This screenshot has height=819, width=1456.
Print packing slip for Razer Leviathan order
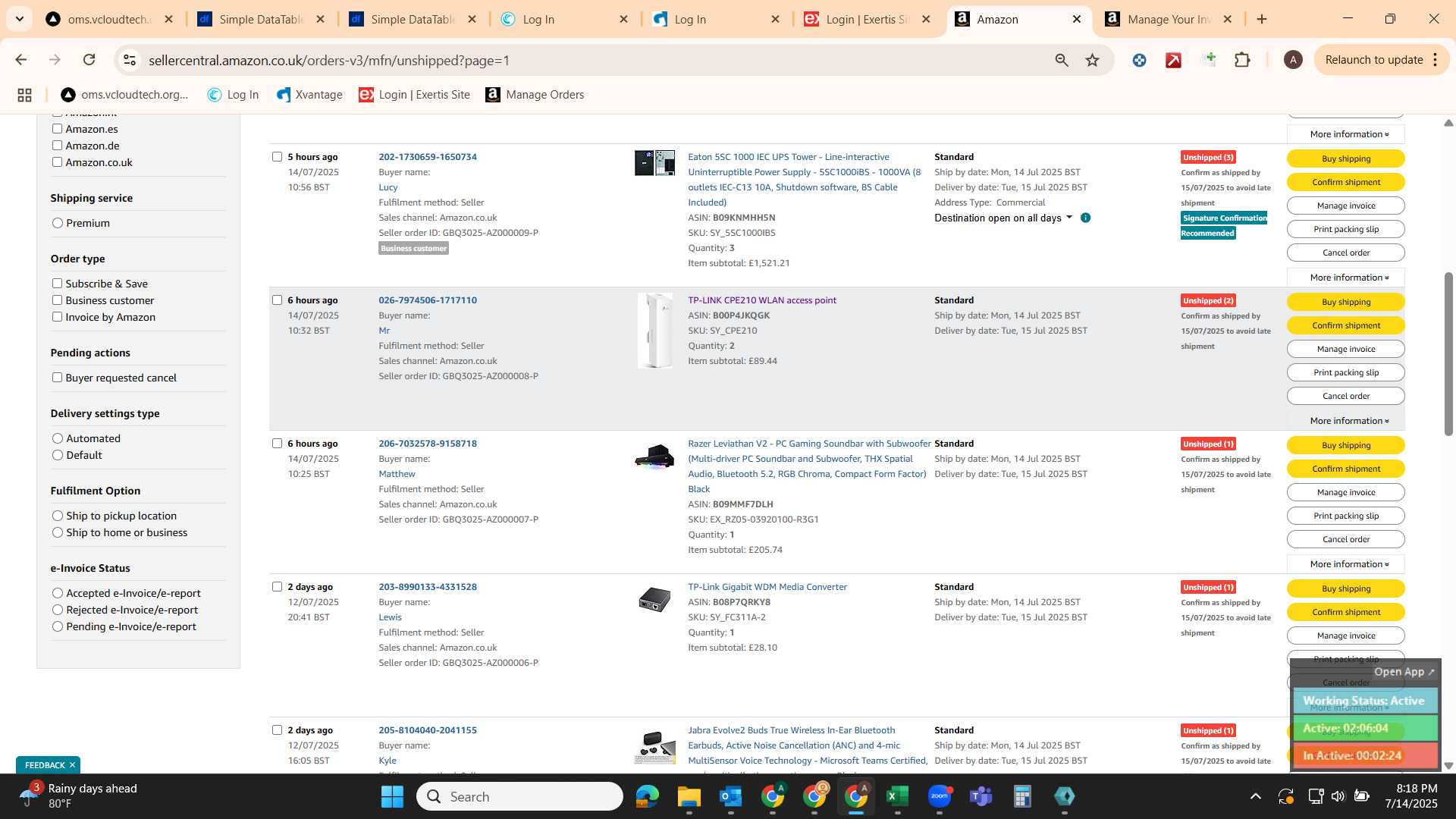point(1346,516)
